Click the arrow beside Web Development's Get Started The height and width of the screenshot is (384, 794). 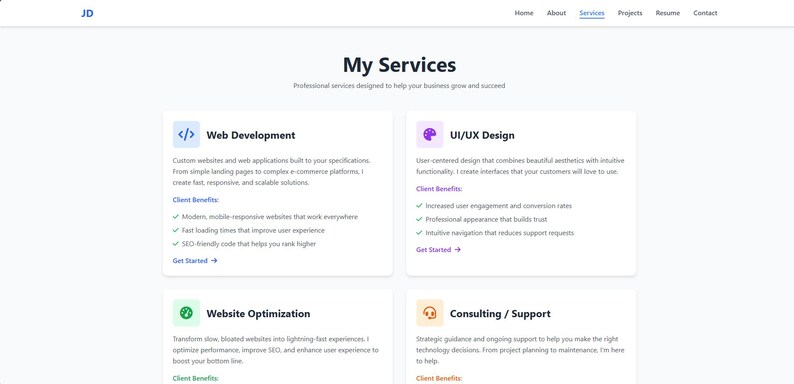pyautogui.click(x=214, y=260)
